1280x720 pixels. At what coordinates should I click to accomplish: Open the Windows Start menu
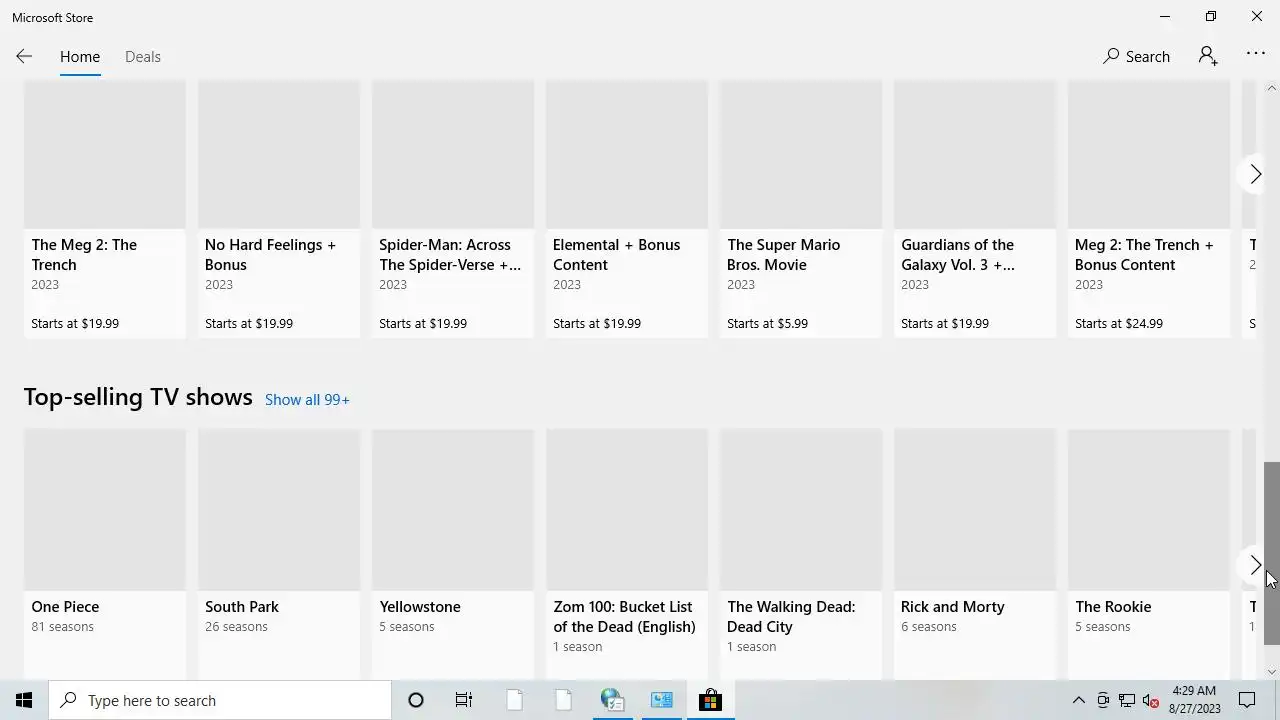(x=24, y=700)
